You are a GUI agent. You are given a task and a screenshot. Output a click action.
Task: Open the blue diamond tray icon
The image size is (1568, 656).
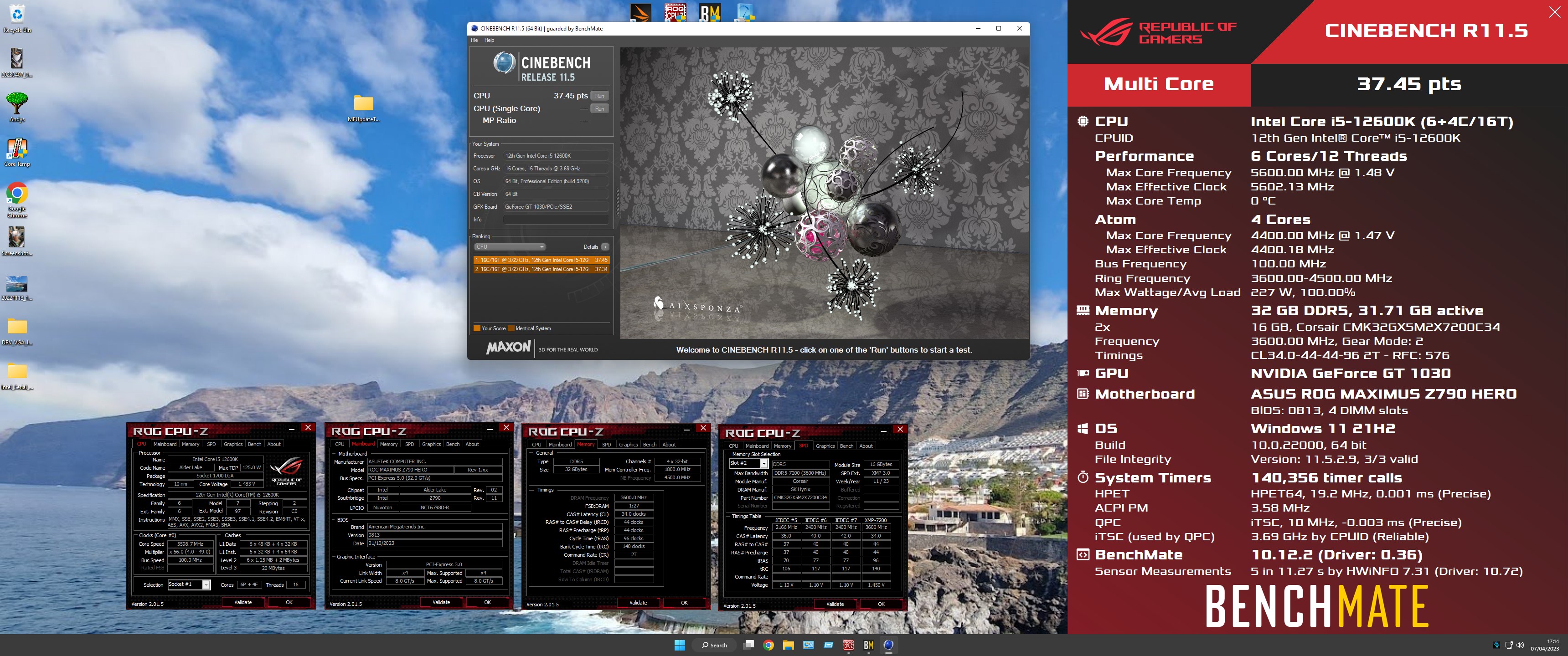pos(1496,645)
